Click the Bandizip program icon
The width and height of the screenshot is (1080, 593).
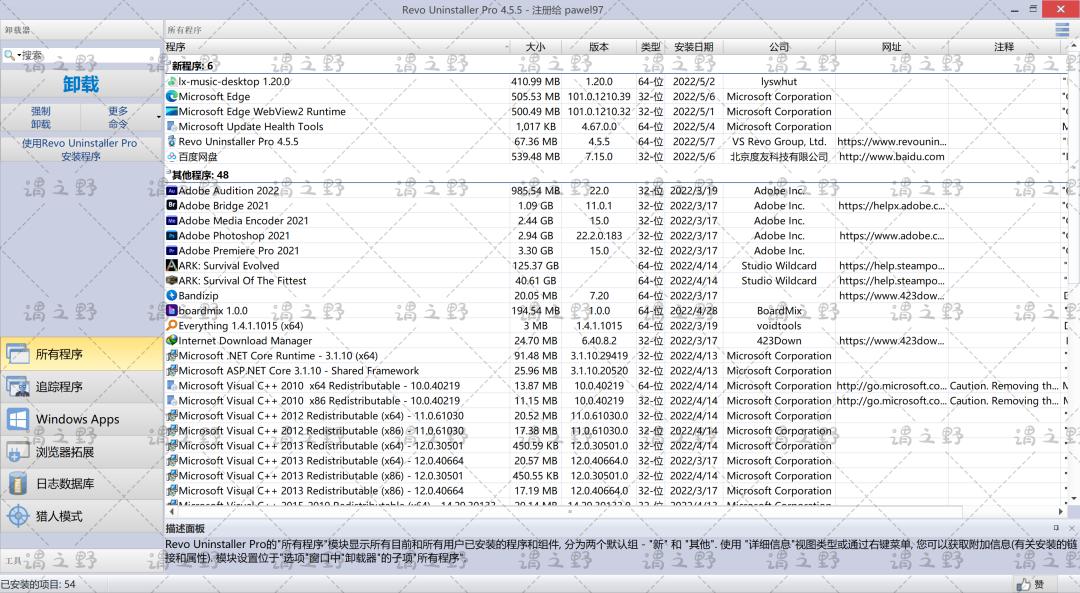tap(172, 295)
